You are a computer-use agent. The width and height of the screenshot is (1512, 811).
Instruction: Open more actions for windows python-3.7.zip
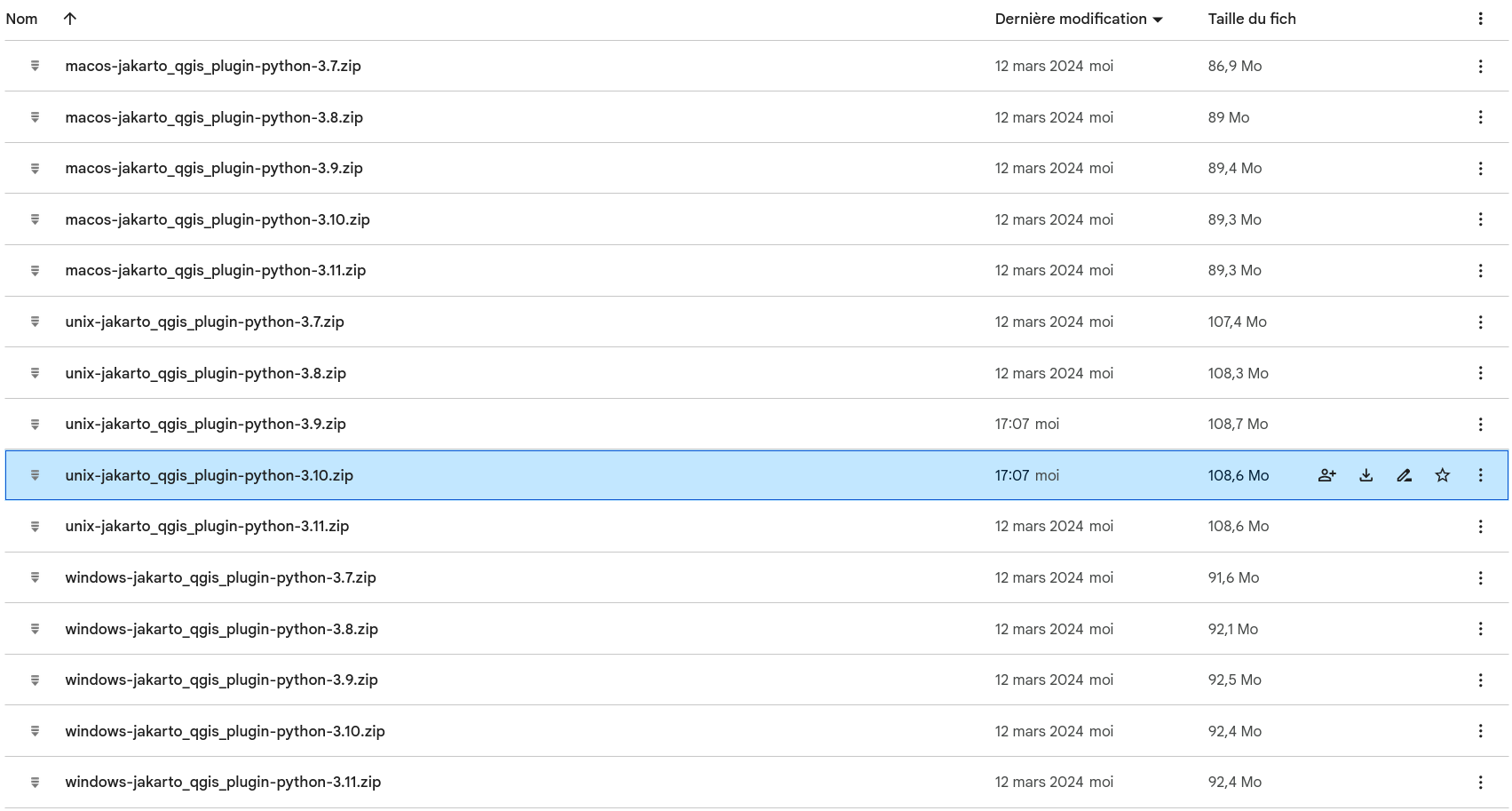point(1480,577)
